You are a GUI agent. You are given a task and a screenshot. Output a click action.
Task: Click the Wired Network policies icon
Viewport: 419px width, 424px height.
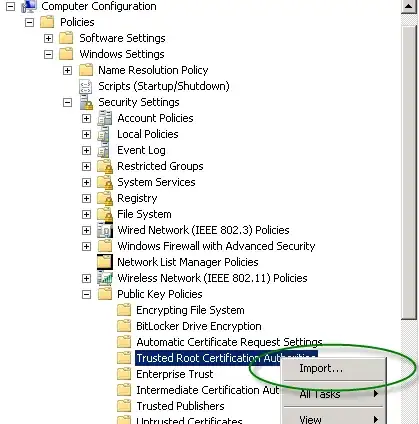click(105, 230)
